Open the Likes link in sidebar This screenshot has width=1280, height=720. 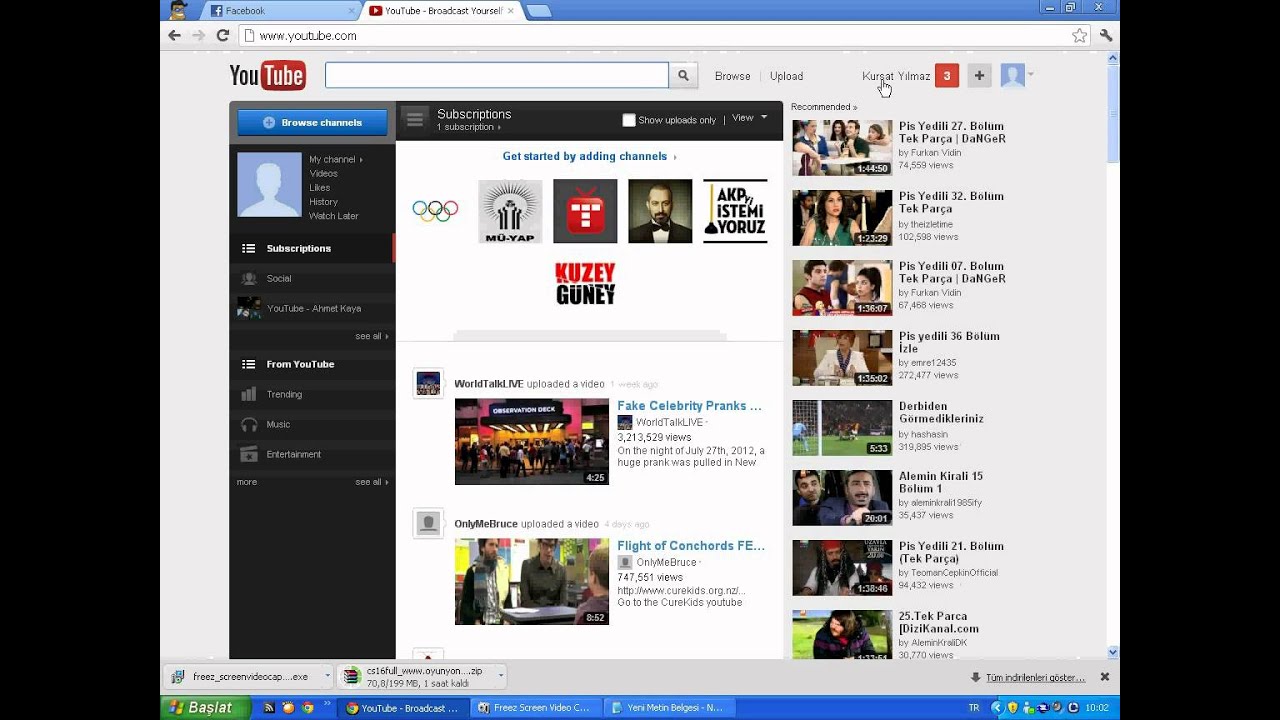coord(319,188)
